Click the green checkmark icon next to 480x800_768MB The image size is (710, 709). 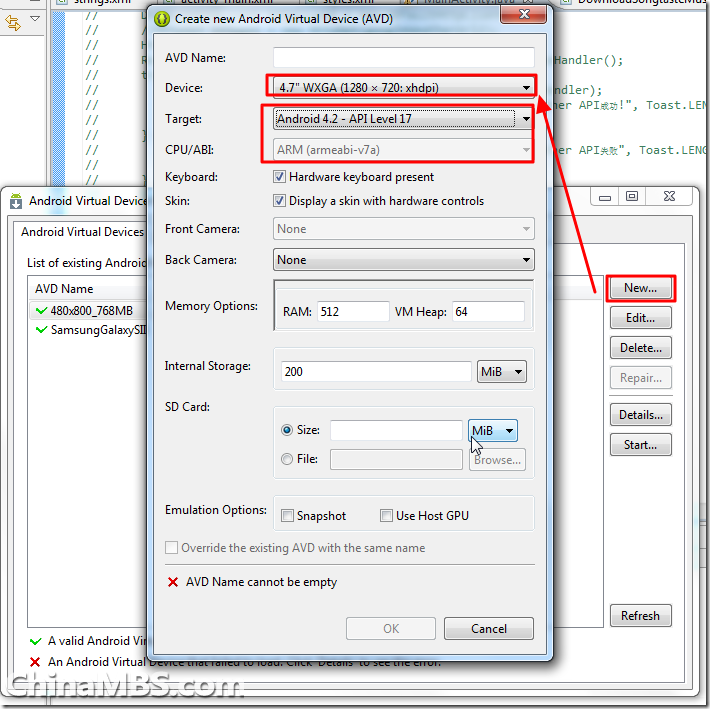[x=41, y=311]
